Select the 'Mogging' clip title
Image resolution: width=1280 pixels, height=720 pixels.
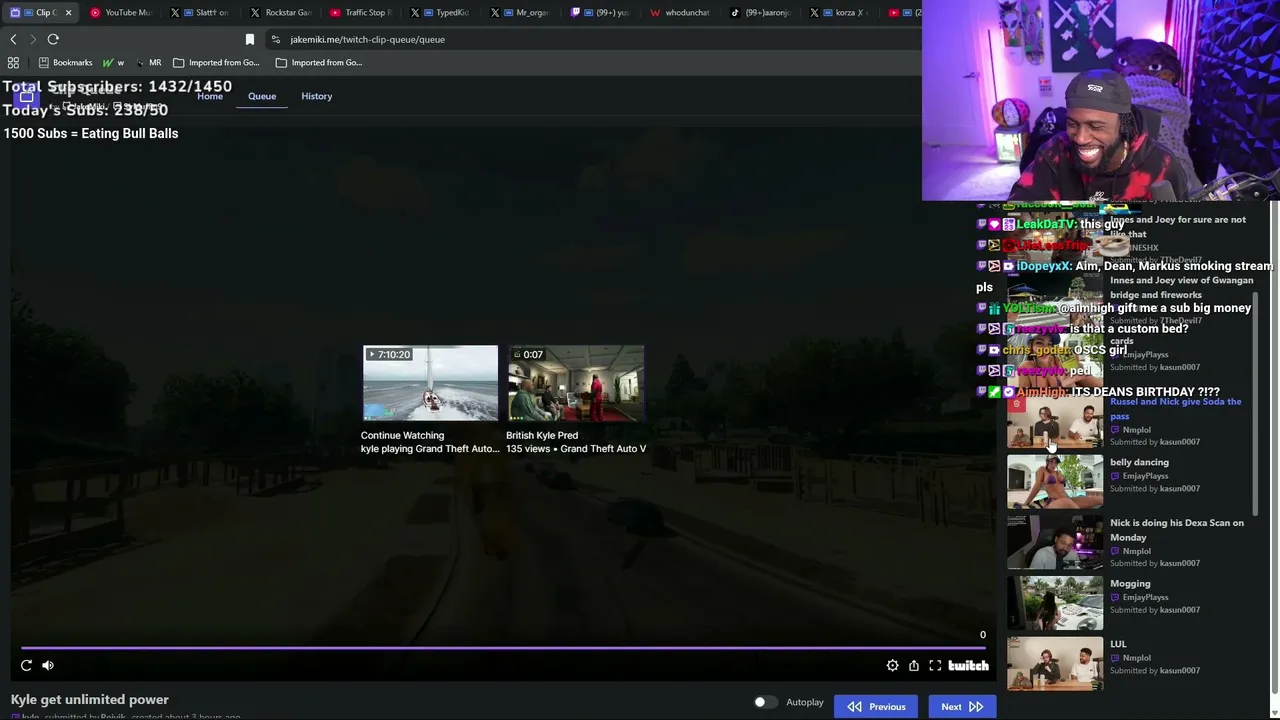(x=1130, y=583)
